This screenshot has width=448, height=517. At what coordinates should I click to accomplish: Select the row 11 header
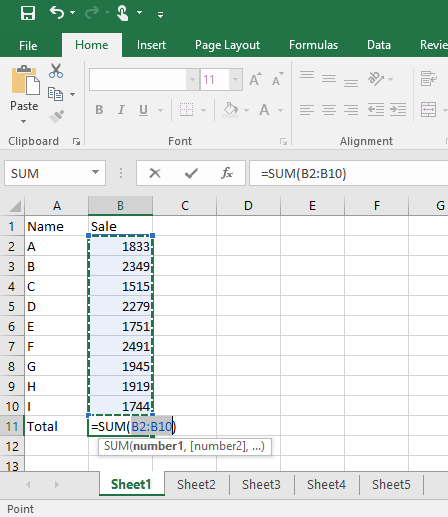point(12,426)
